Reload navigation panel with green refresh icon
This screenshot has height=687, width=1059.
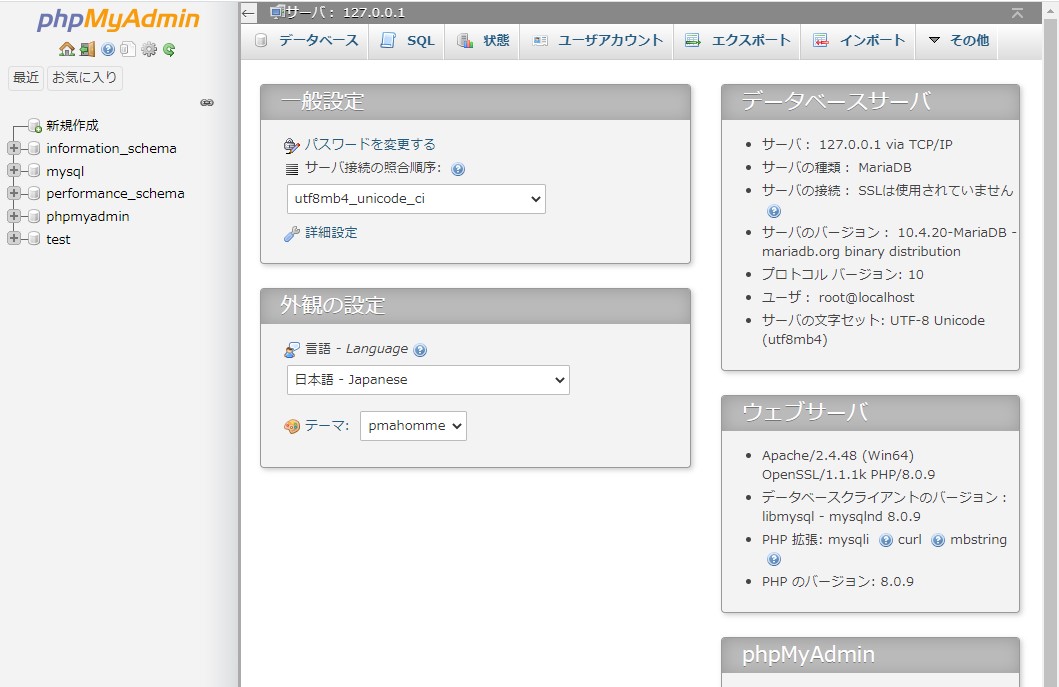(169, 49)
